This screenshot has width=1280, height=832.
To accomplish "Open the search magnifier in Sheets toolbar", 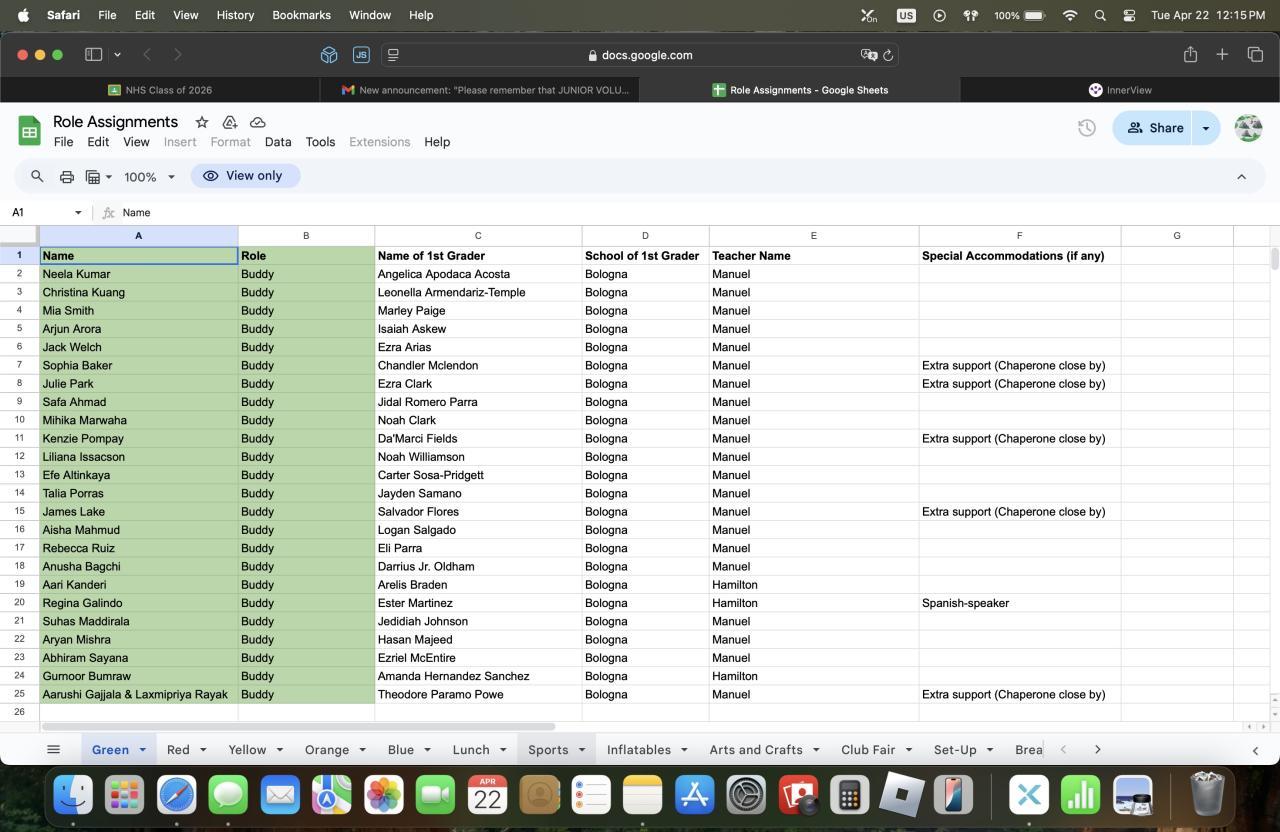I will click(37, 176).
